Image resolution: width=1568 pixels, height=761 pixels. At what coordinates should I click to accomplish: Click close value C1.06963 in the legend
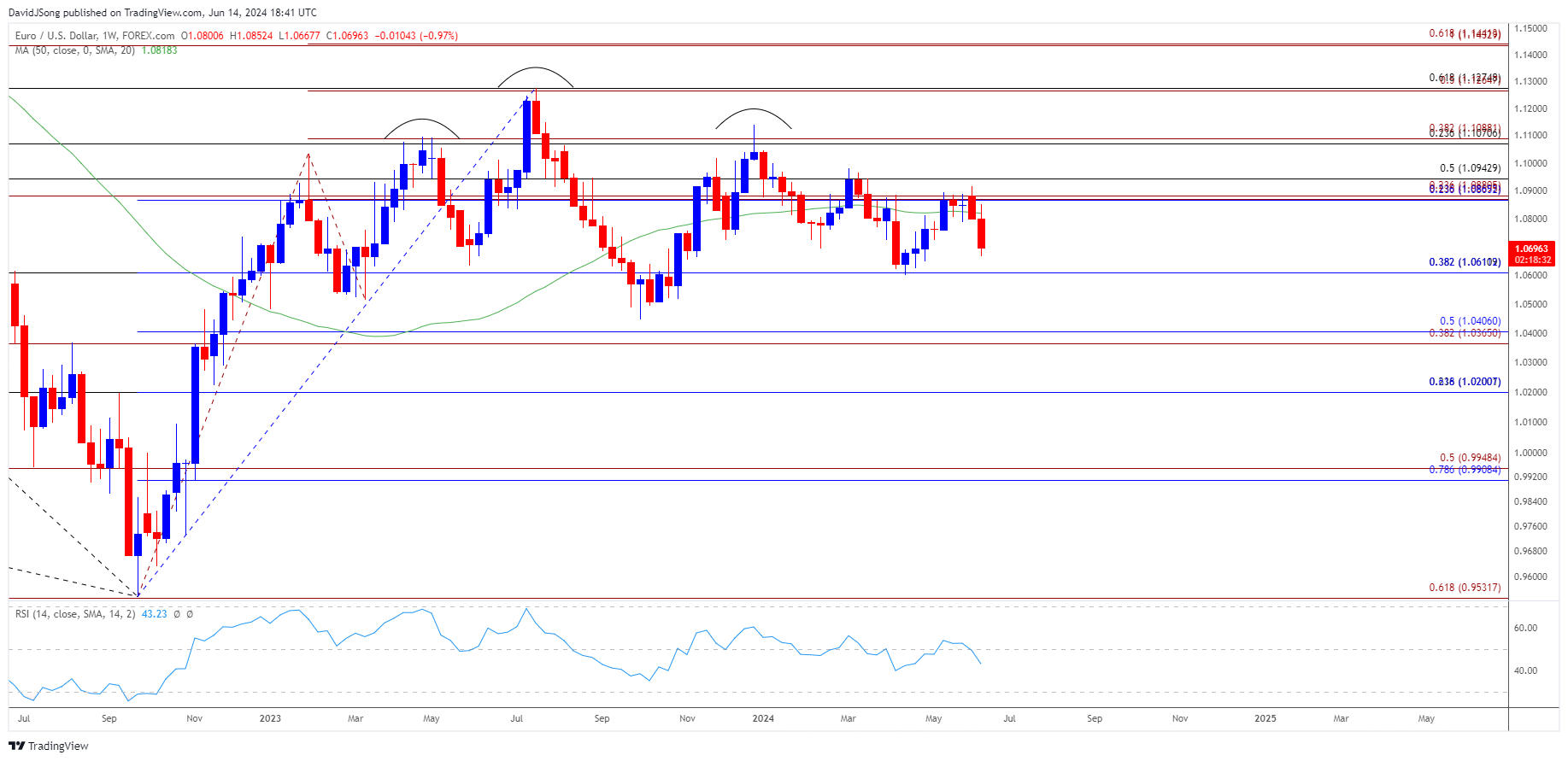(347, 36)
